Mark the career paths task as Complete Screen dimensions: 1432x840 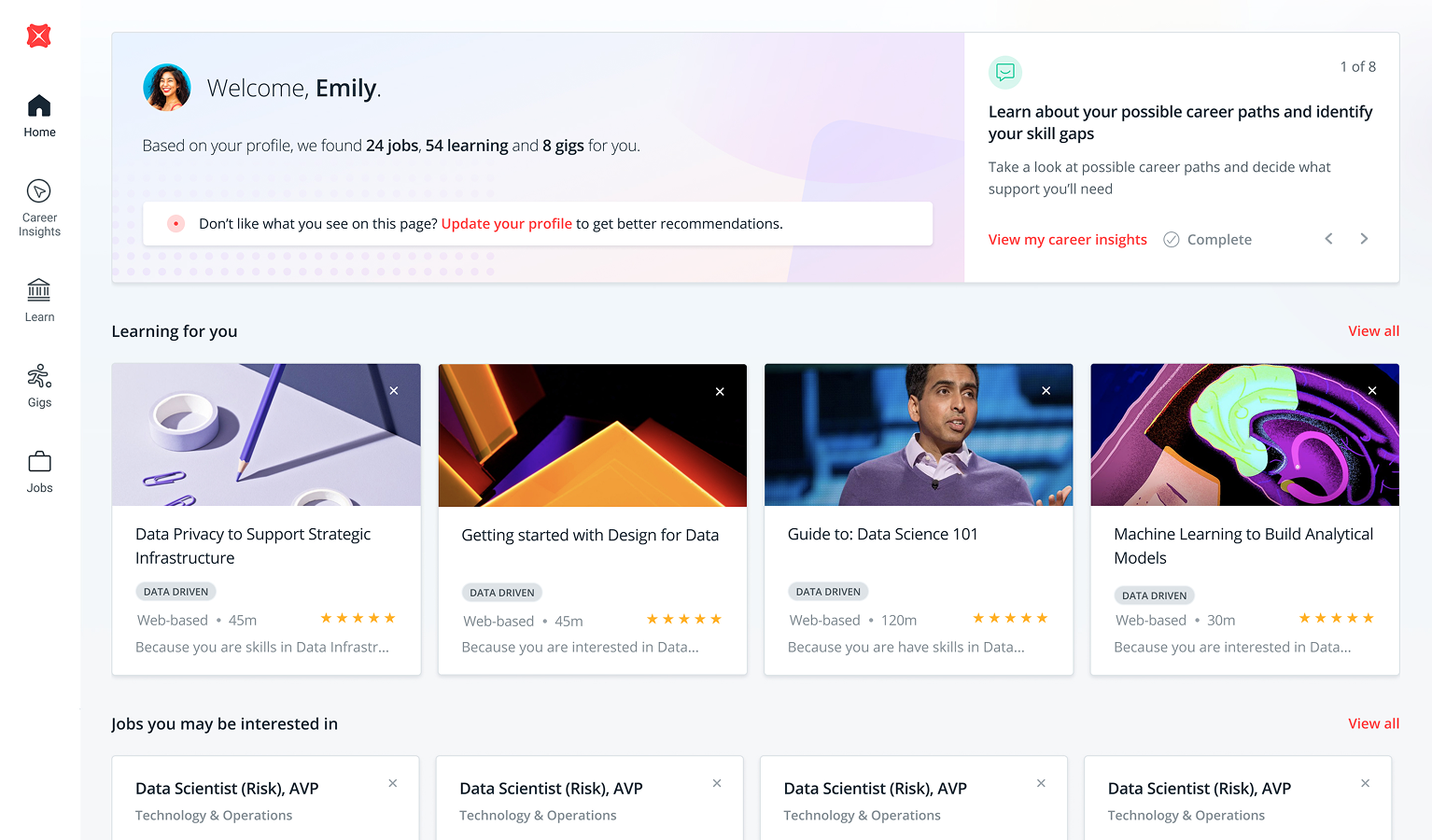1207,239
